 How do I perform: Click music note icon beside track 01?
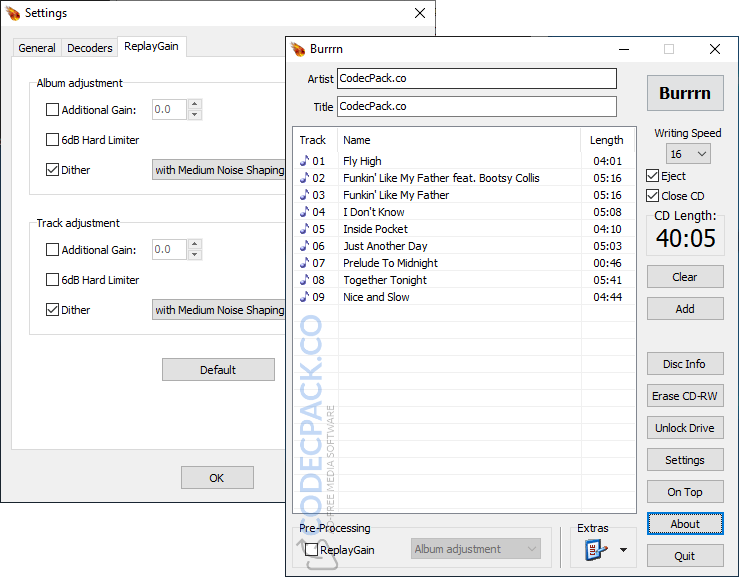point(305,160)
